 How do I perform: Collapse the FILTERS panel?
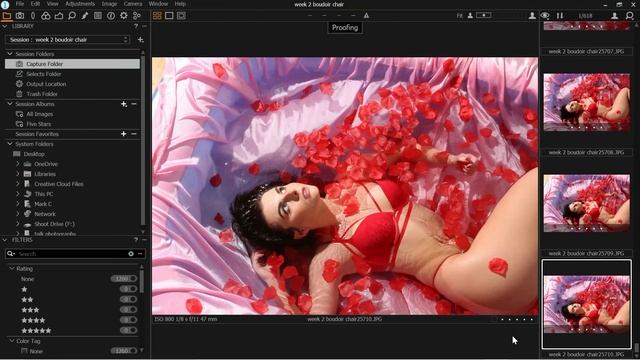[4, 240]
